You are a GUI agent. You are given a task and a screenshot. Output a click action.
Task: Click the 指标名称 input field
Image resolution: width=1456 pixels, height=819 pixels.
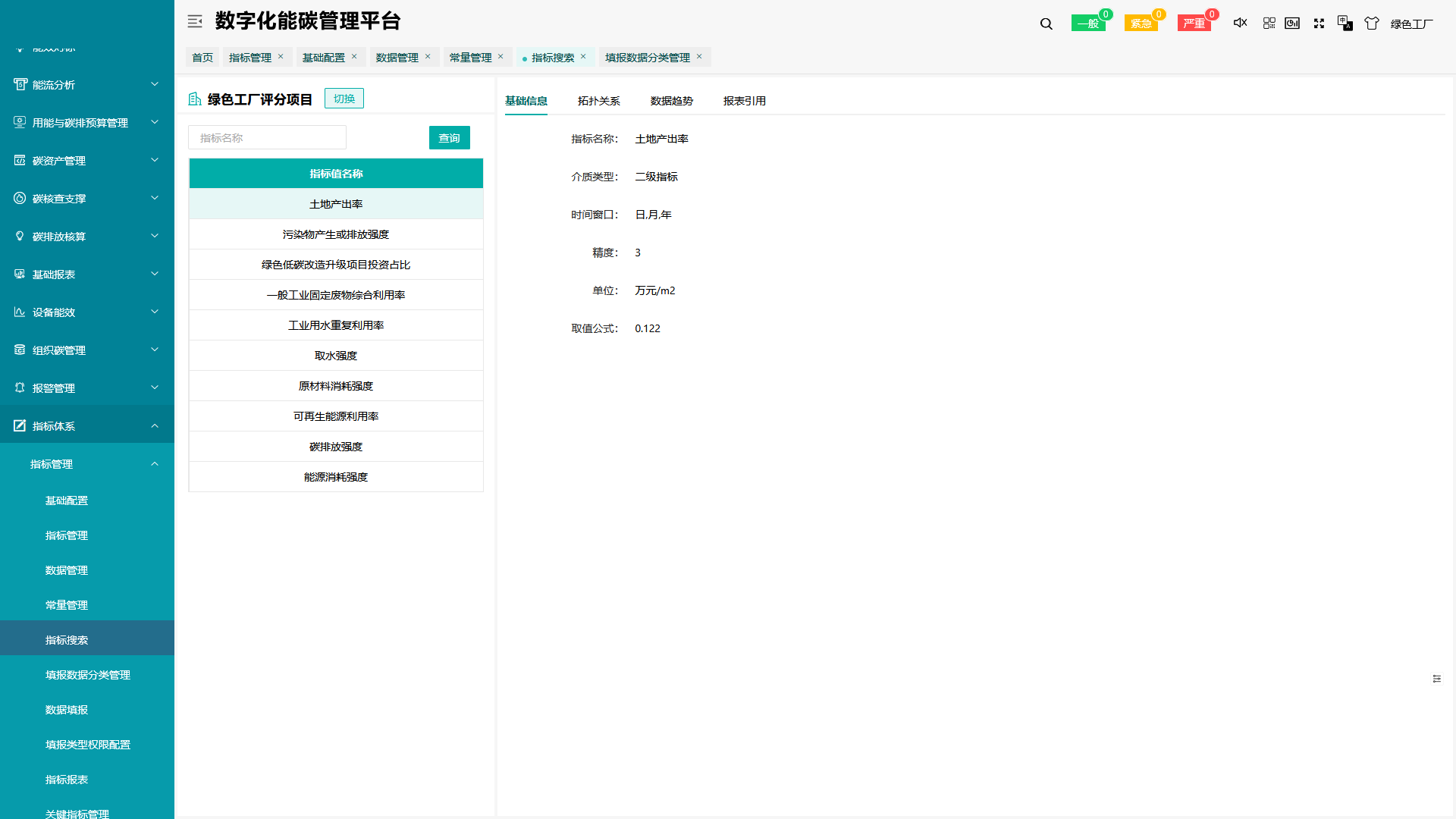point(267,137)
